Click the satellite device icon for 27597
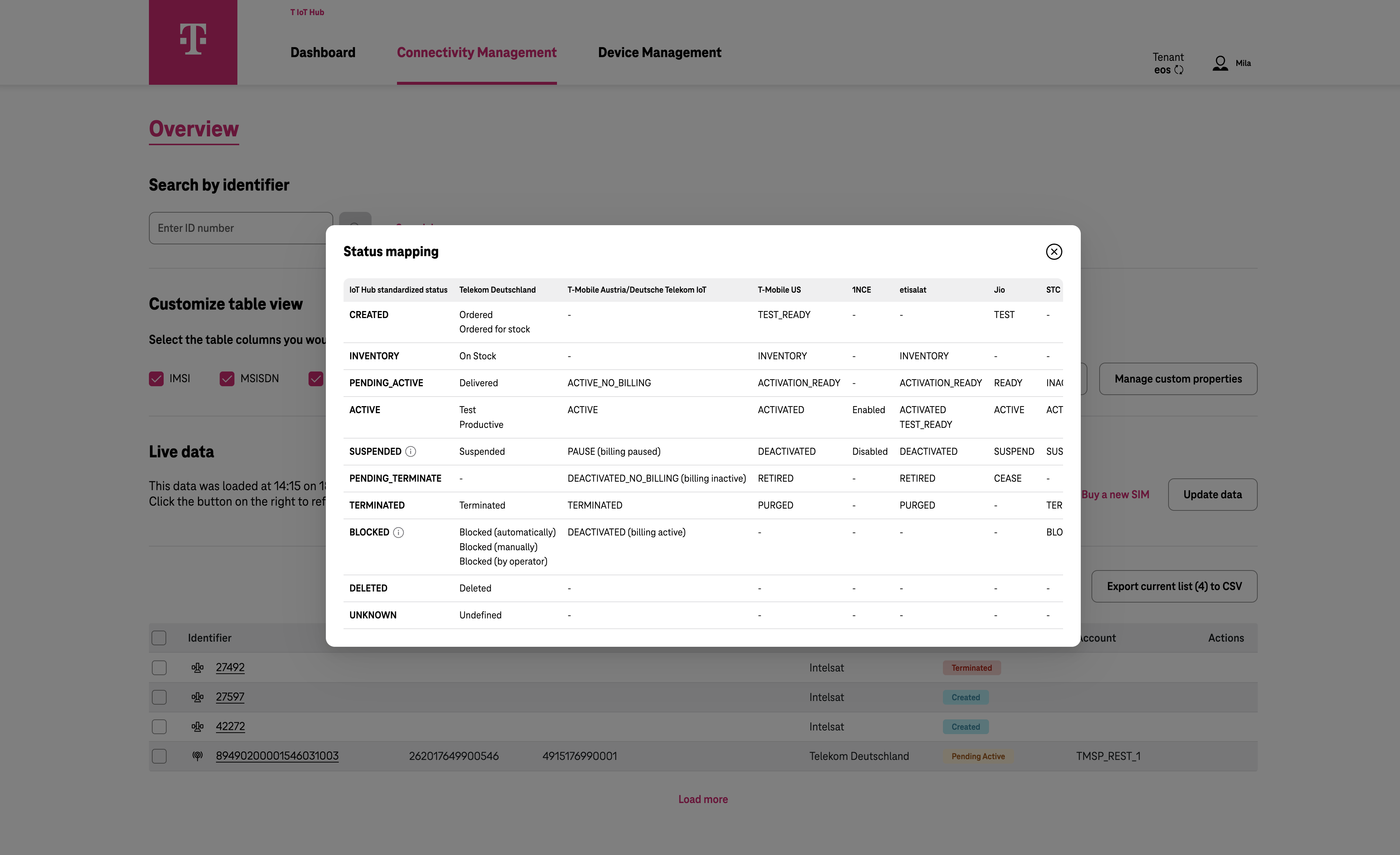Viewport: 1400px width, 855px height. [x=197, y=697]
